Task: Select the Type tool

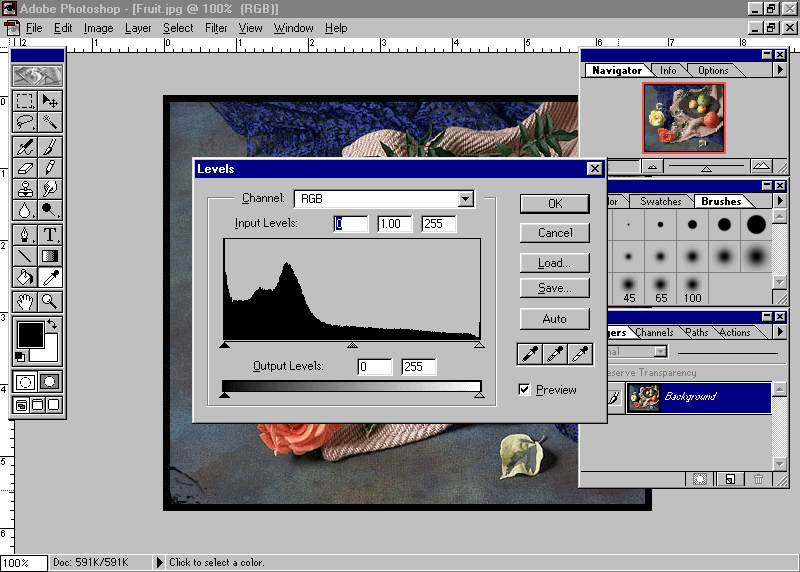Action: point(49,234)
